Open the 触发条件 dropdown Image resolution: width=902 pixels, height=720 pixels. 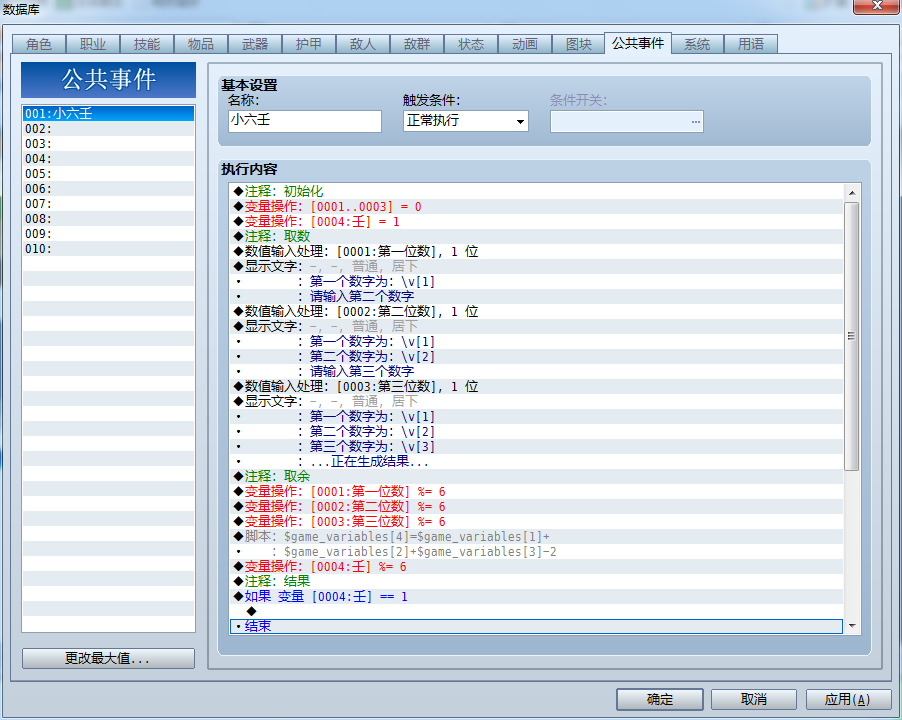tap(466, 121)
